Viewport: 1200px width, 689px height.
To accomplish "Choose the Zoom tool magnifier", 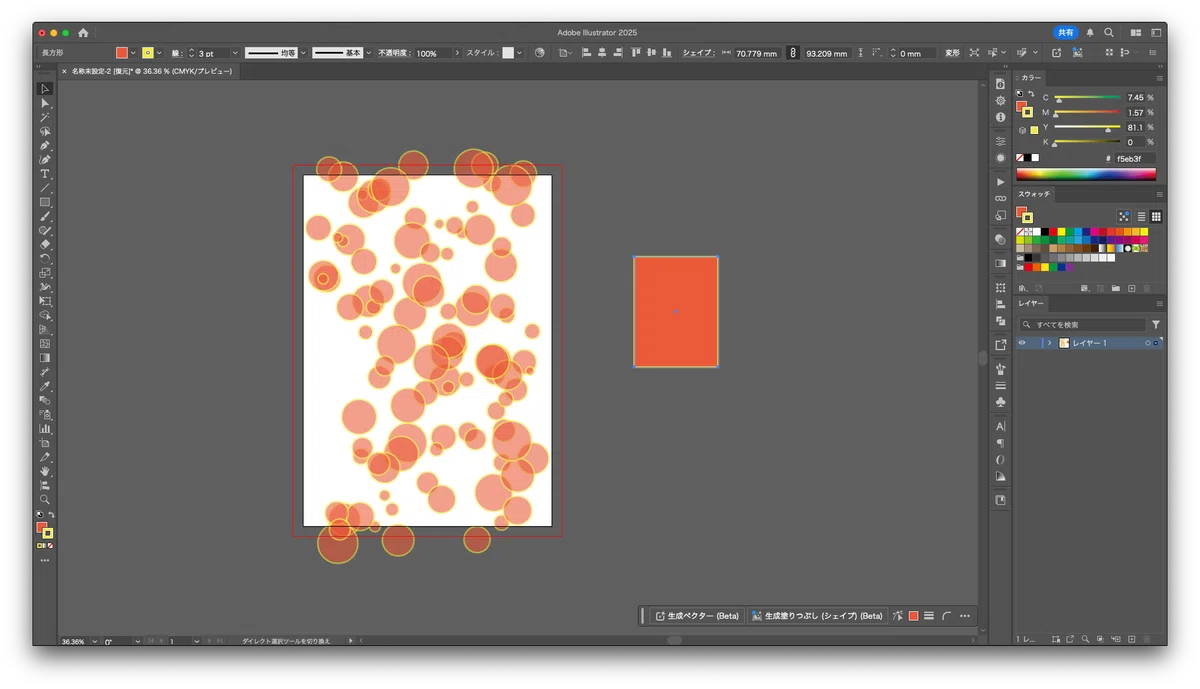I will pos(45,499).
